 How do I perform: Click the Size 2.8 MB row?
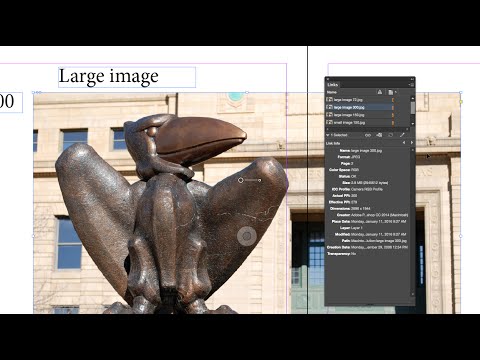[x=365, y=183]
